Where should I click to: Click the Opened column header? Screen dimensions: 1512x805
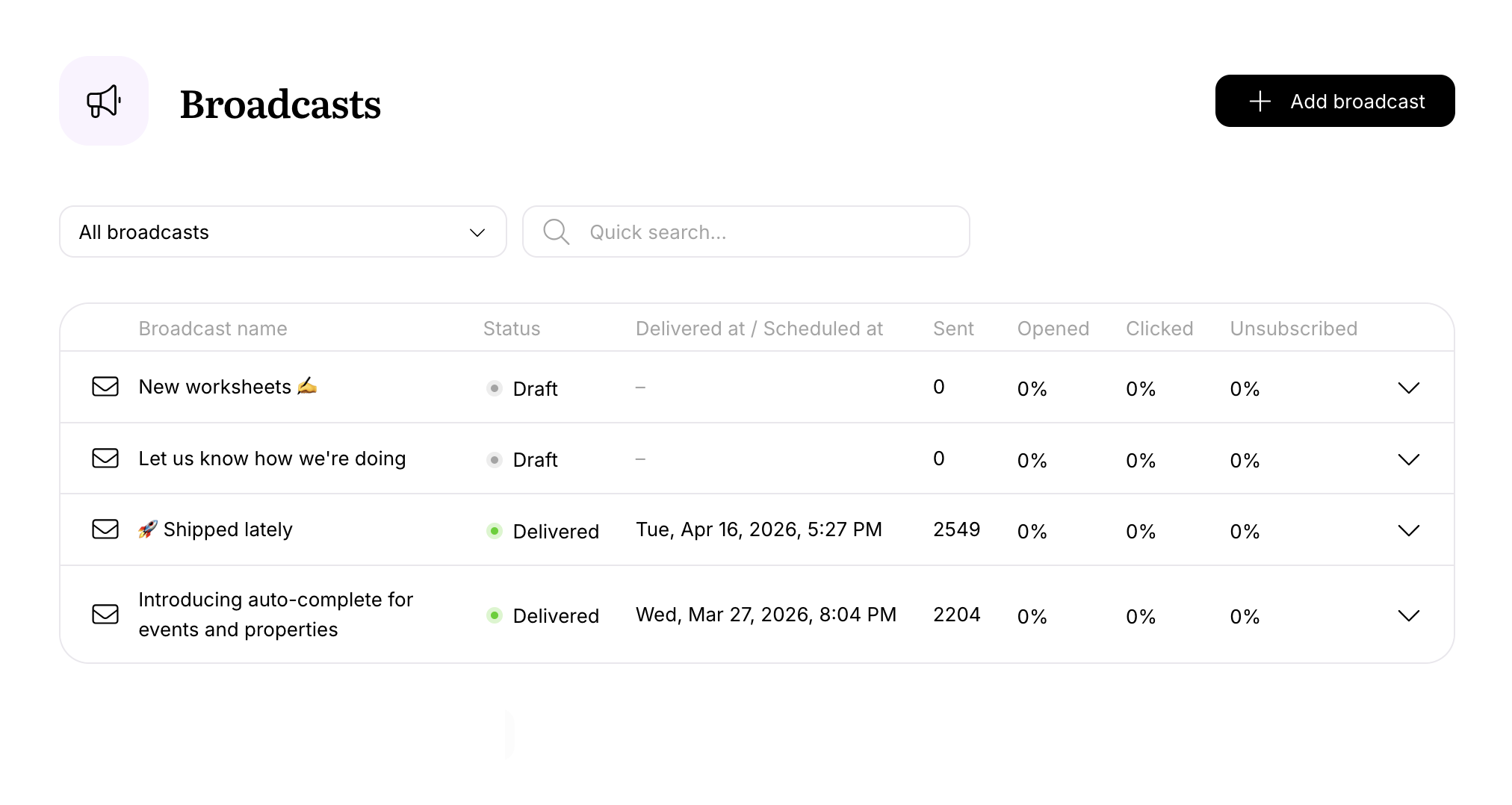pyautogui.click(x=1053, y=328)
